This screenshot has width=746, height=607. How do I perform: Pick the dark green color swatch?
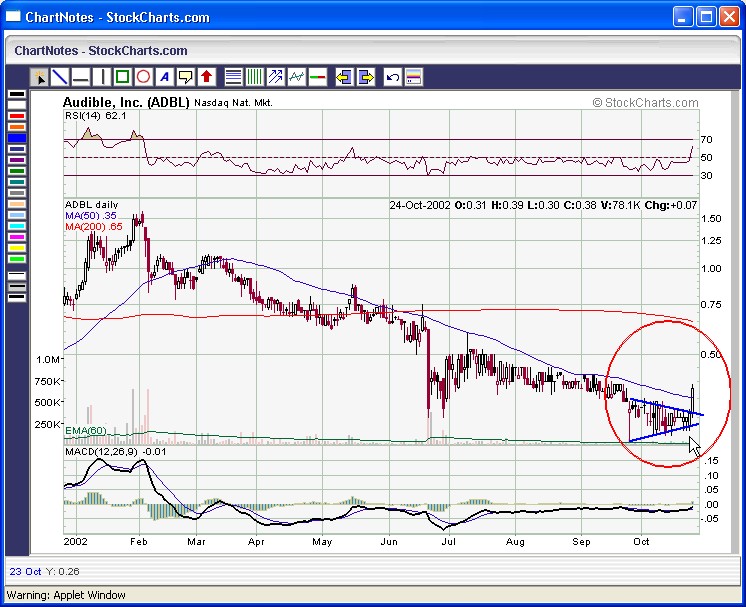(17, 171)
